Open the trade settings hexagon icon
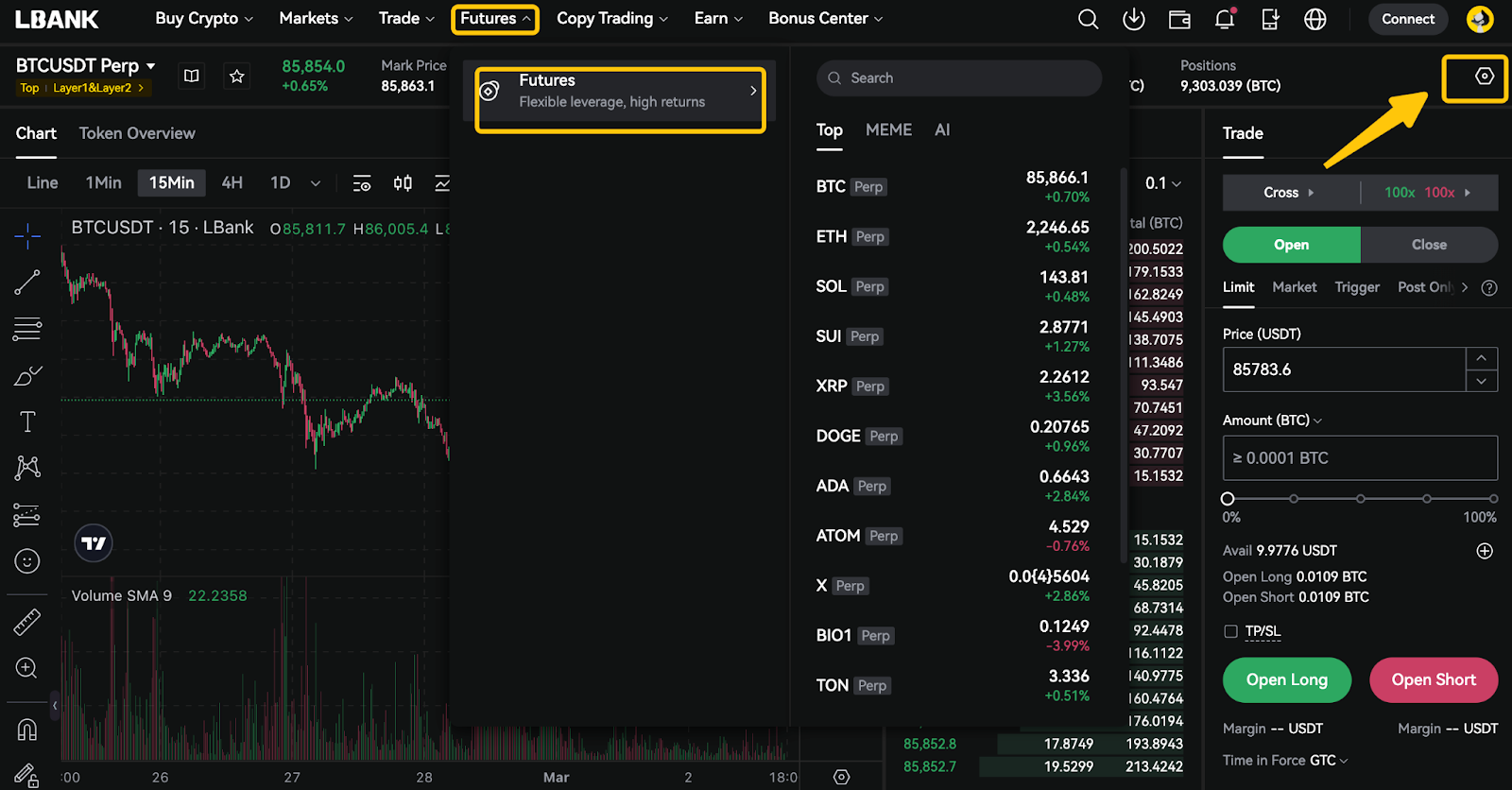Screen dimensions: 1512x790 [x=1485, y=76]
